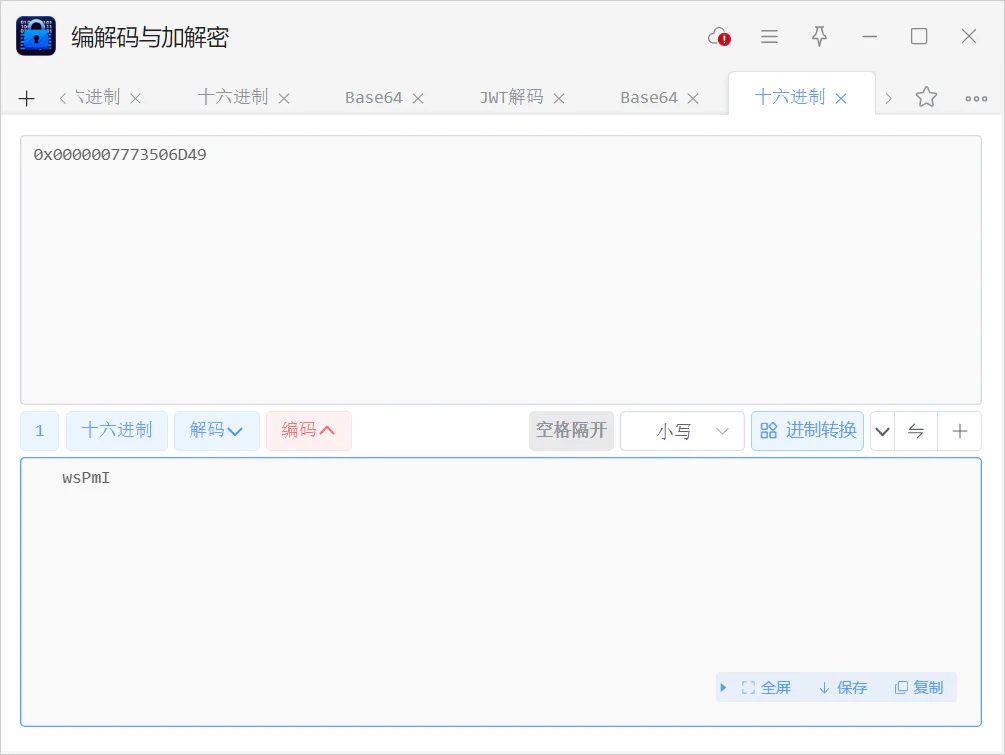The image size is (1005, 755).
Task: Toggle the 空格隔开 option
Action: [571, 431]
